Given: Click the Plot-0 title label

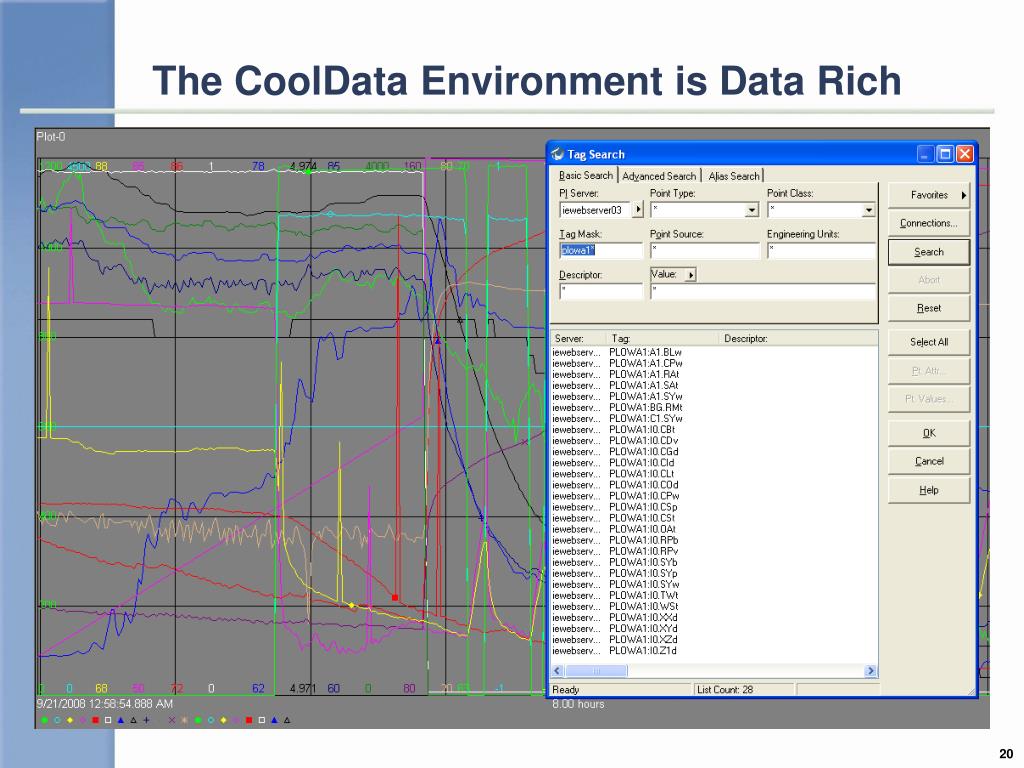Looking at the screenshot, I should click(x=50, y=136).
